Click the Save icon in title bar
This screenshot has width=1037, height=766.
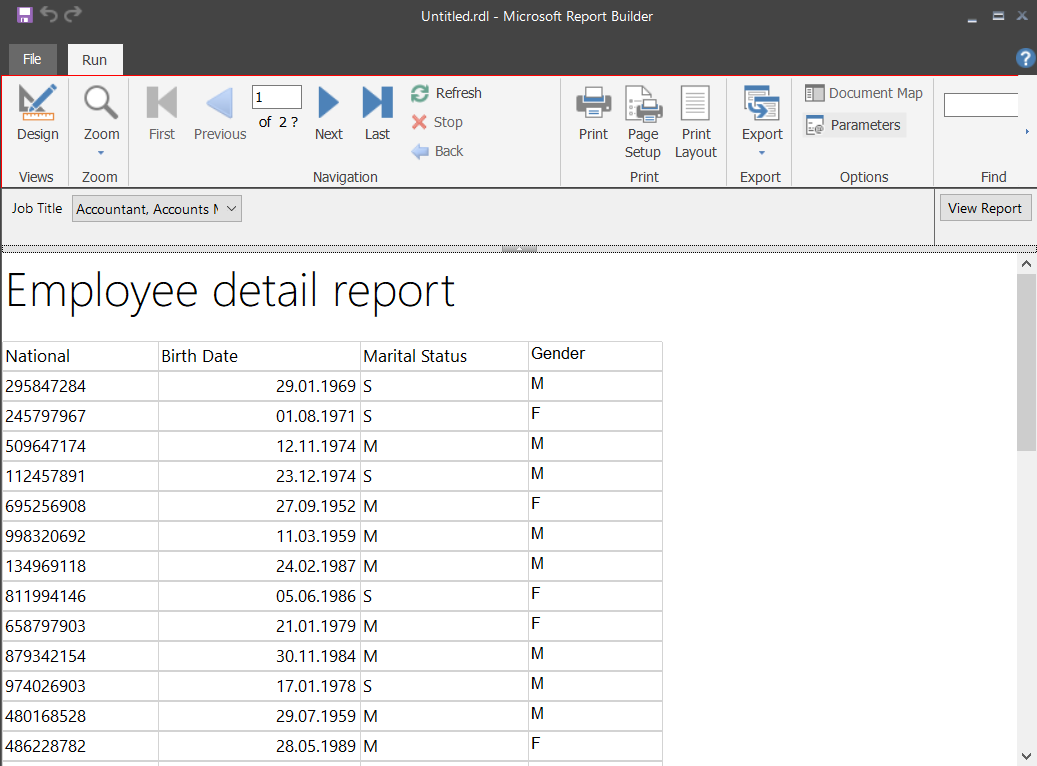tap(25, 15)
